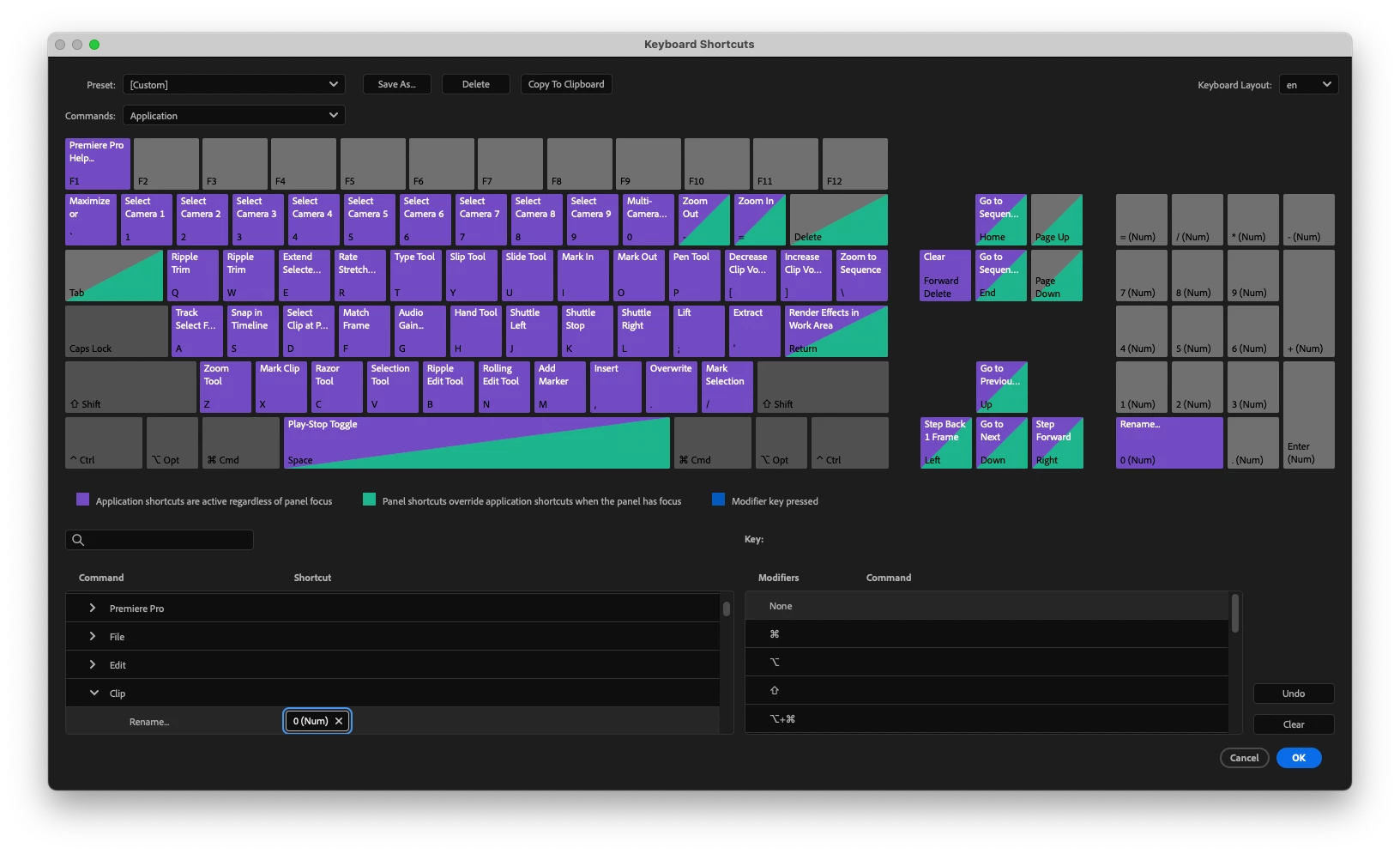1400x854 pixels.
Task: Click the search magnifier icon
Action: coord(78,540)
